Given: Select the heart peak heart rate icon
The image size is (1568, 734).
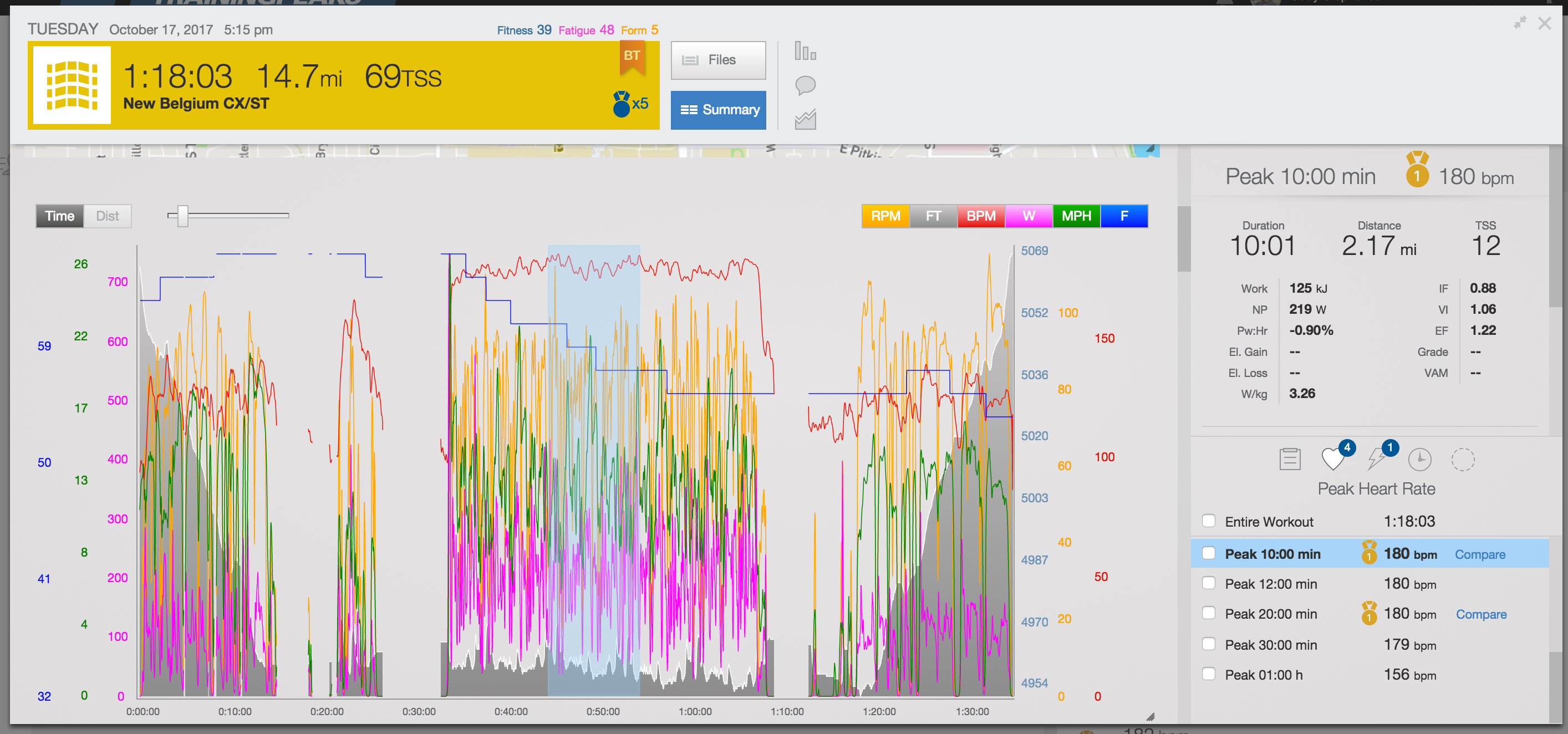Looking at the screenshot, I should click(x=1333, y=459).
